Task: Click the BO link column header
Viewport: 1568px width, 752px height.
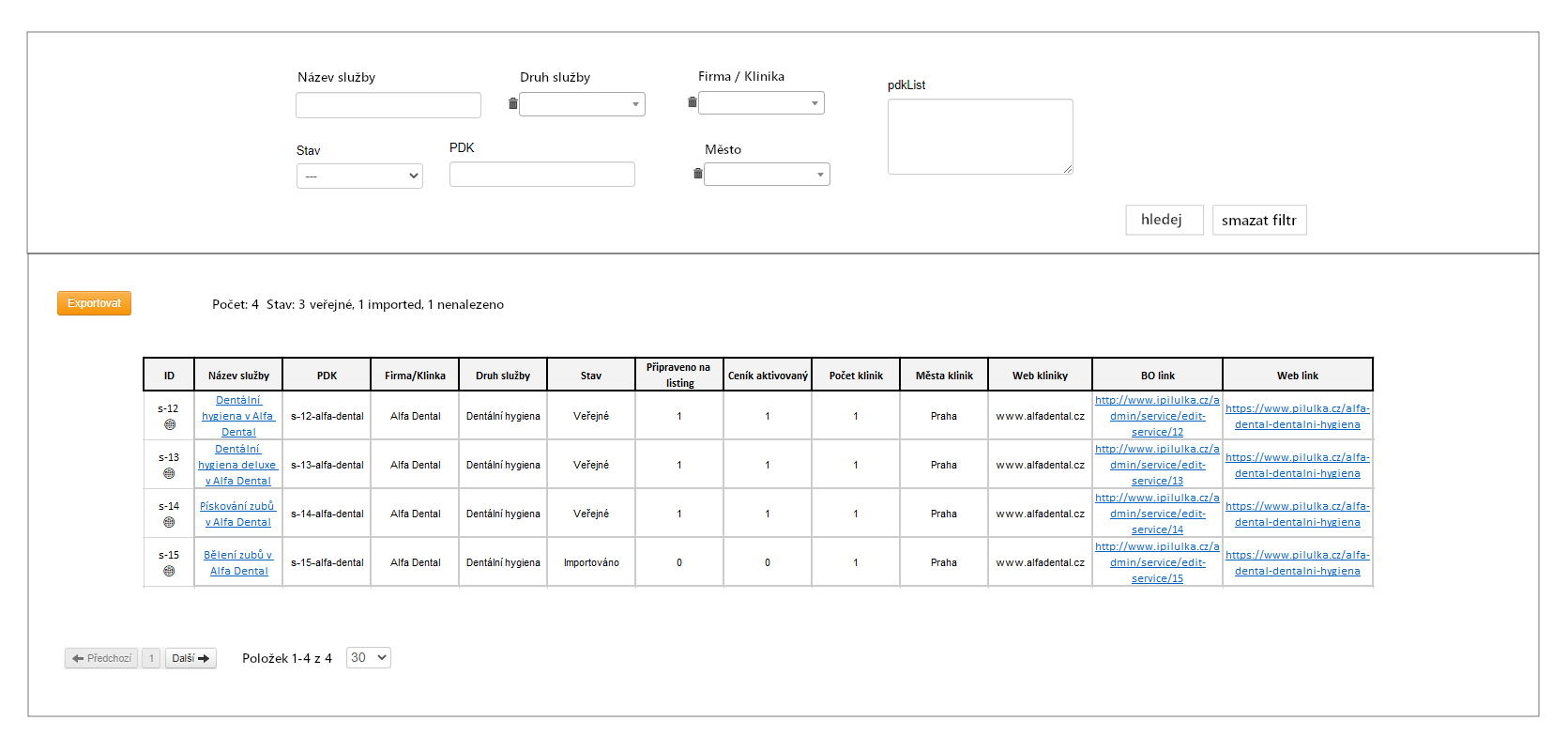Action: click(1158, 375)
